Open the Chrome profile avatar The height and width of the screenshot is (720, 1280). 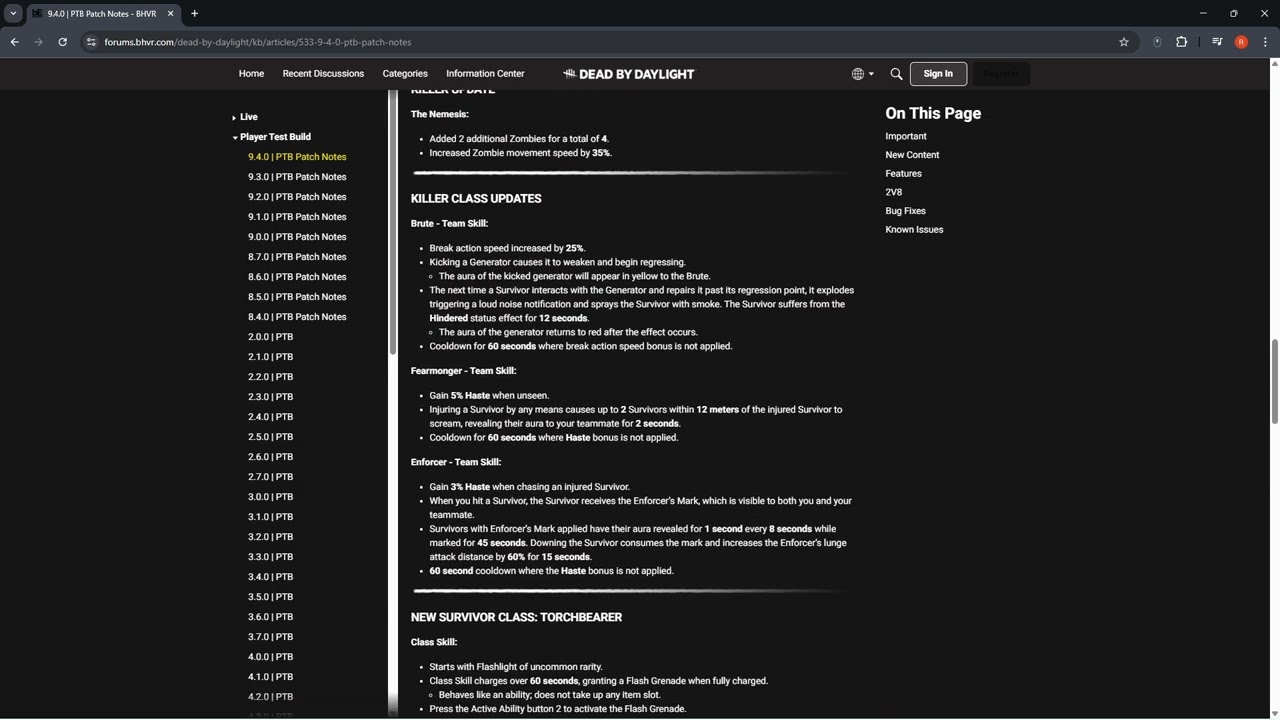click(x=1241, y=42)
